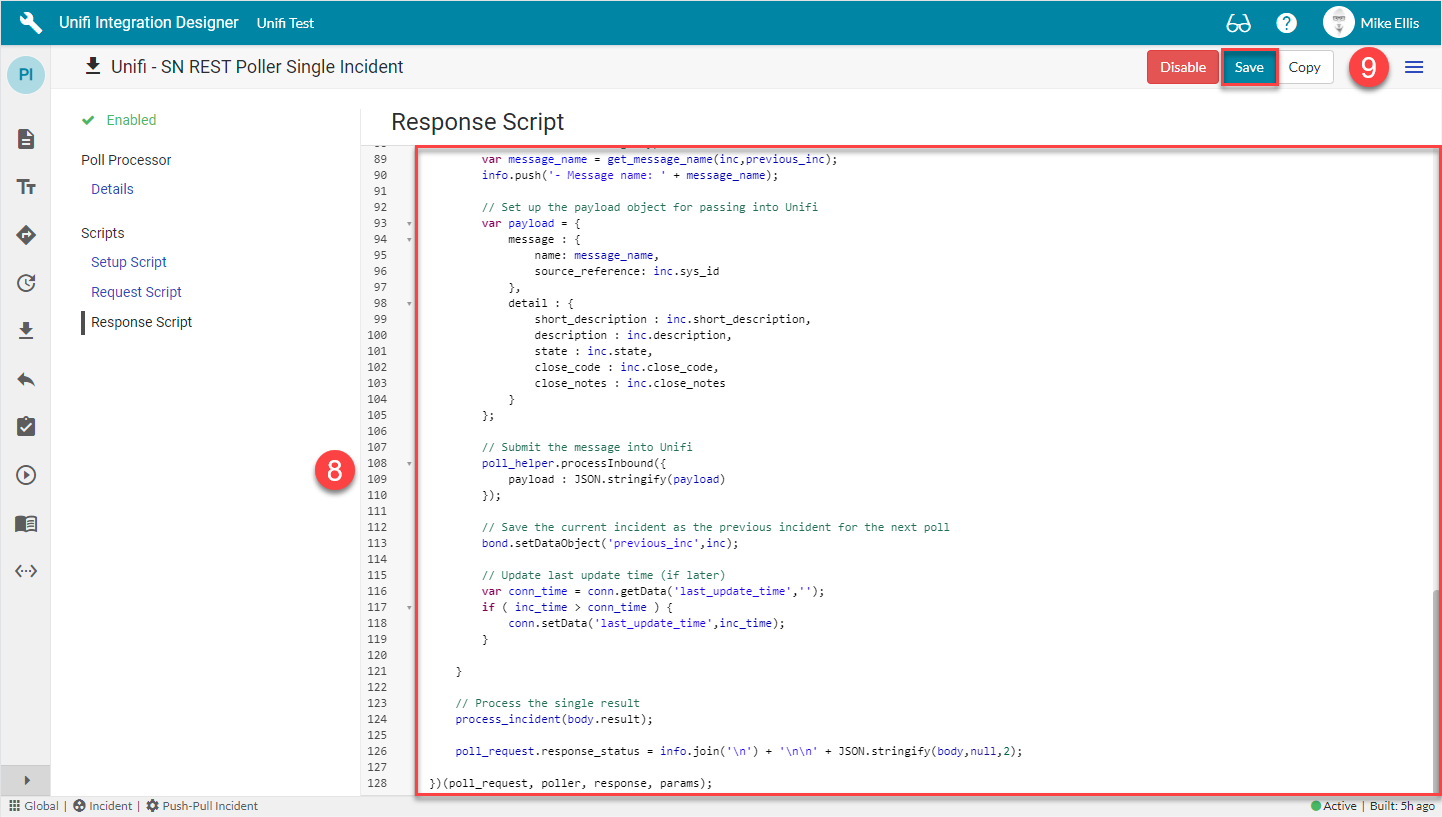This screenshot has height=817, width=1442.
Task: Fold the processInbound block at line 108
Action: [409, 463]
